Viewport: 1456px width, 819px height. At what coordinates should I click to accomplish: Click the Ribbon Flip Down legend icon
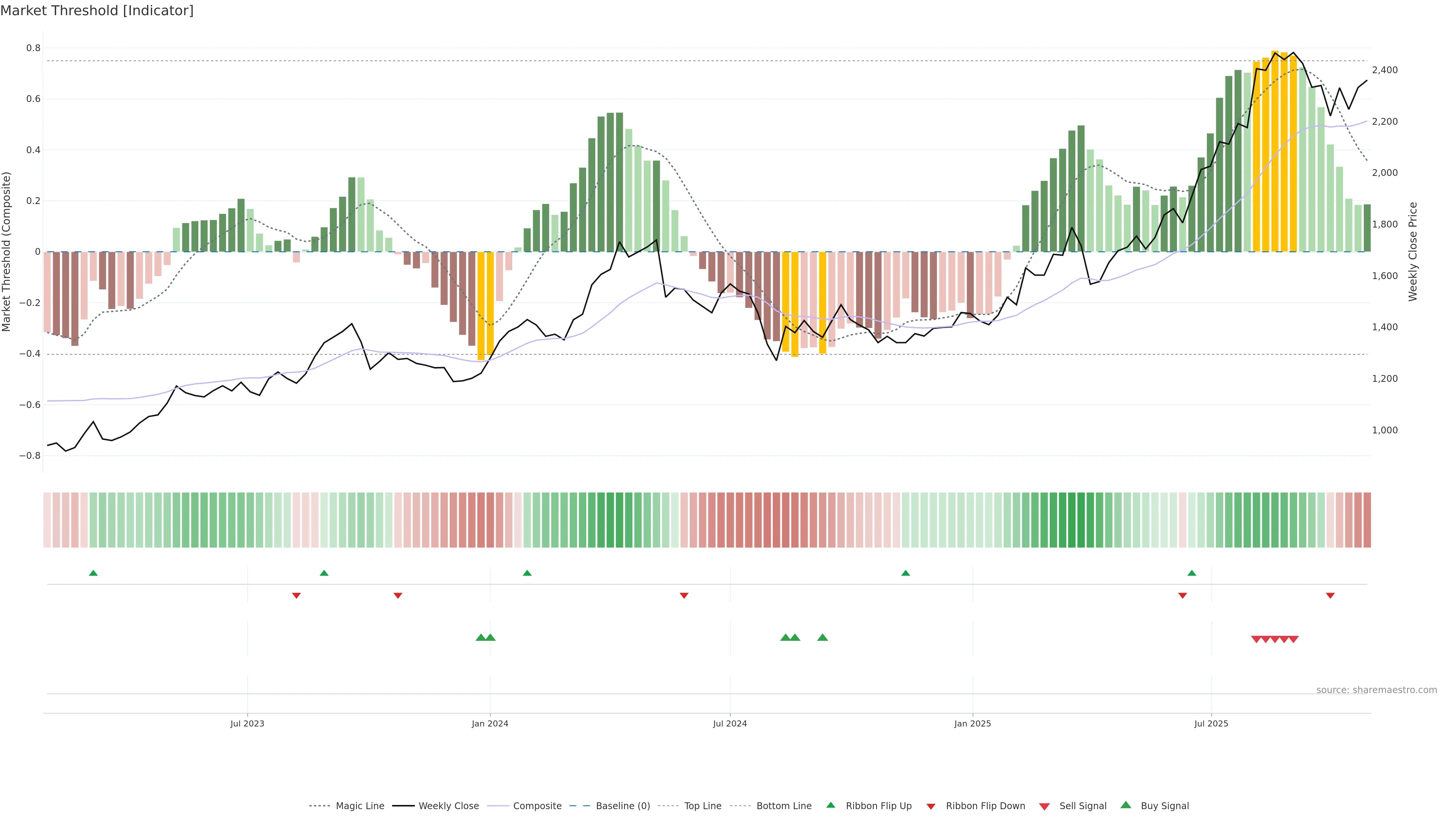[931, 806]
